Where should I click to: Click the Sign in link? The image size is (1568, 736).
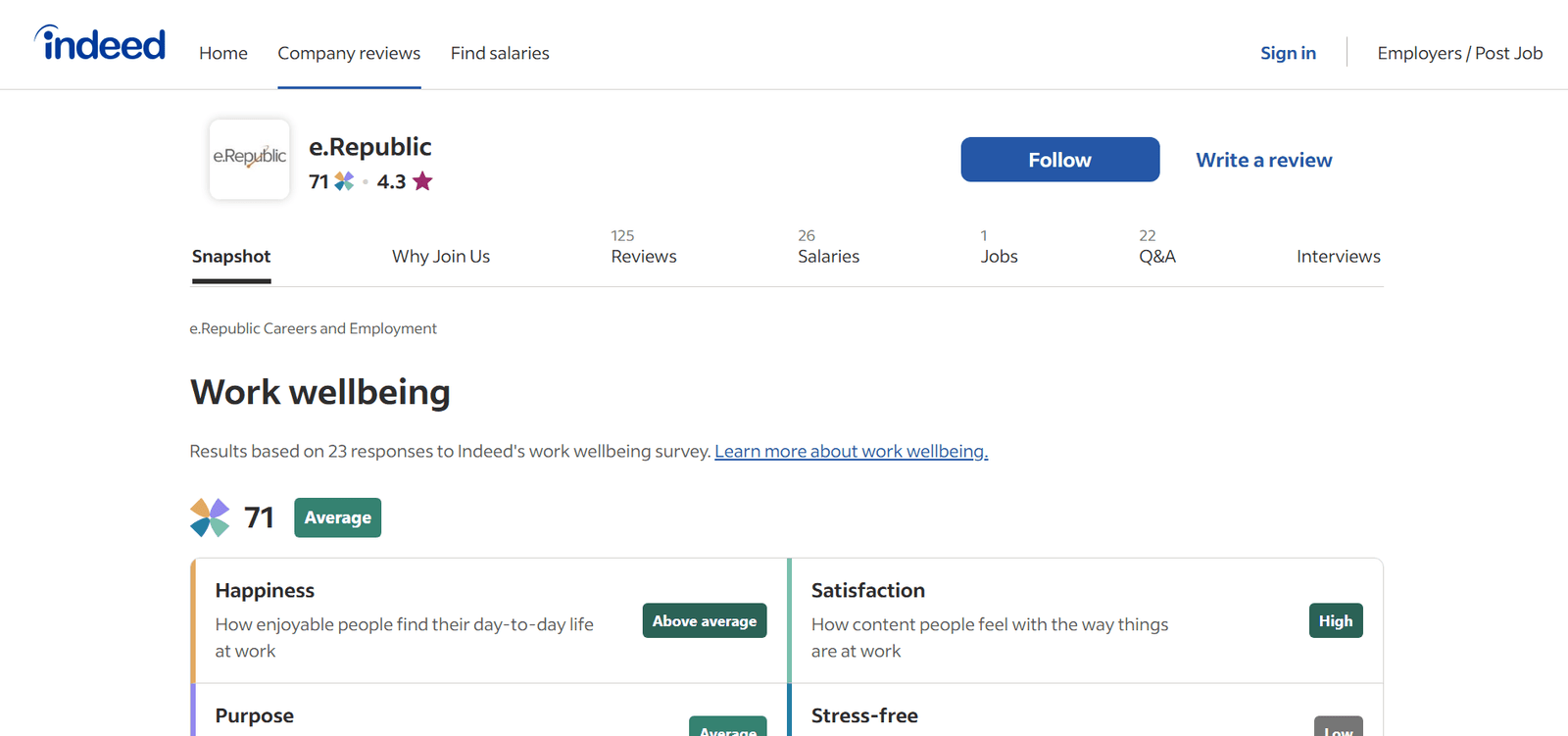click(1288, 53)
